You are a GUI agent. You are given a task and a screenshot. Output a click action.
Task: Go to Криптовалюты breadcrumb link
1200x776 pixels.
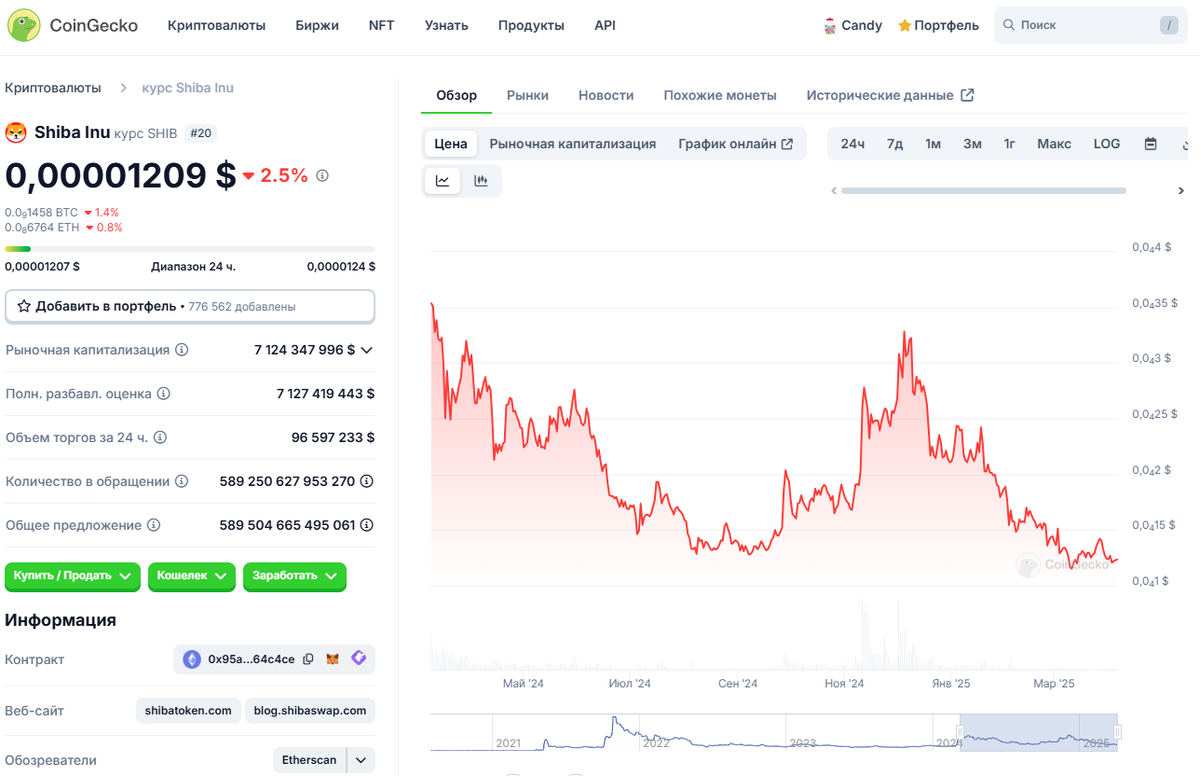pos(53,88)
